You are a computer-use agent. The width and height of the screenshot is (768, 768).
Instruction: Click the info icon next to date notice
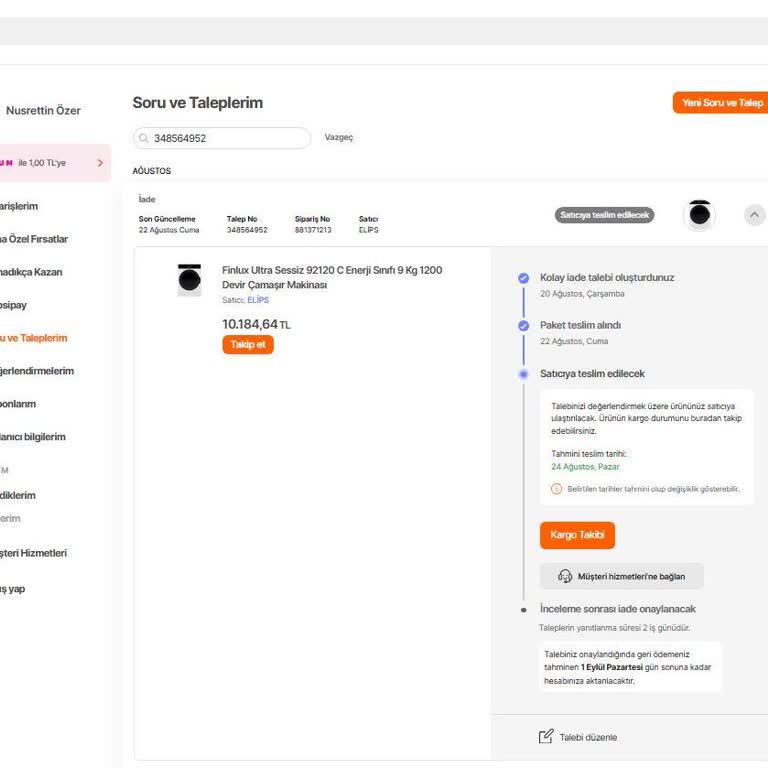pos(557,489)
